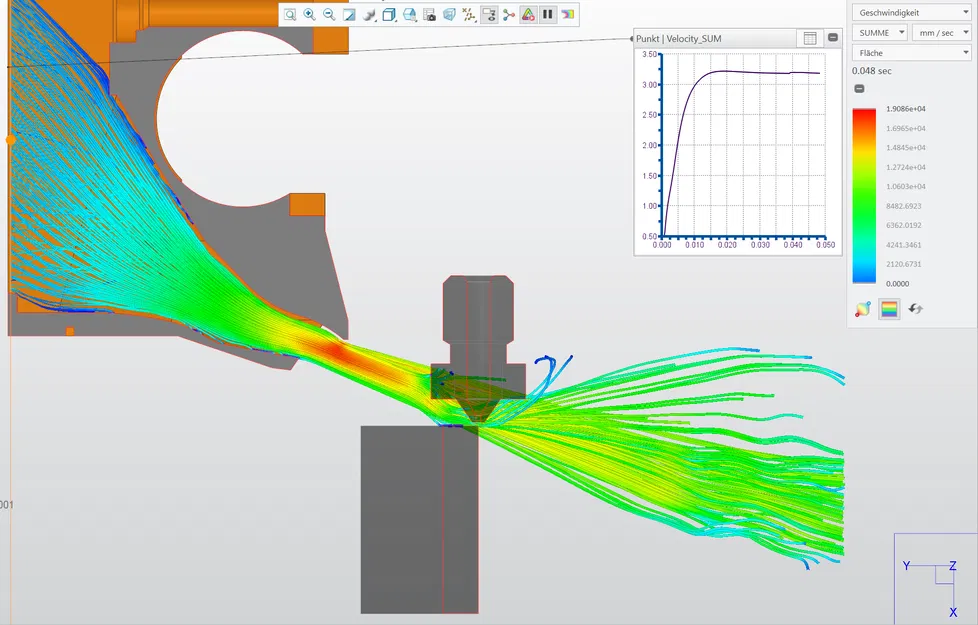The width and height of the screenshot is (978, 625).
Task: Click the Zoom Out magnifier icon
Action: [329, 14]
